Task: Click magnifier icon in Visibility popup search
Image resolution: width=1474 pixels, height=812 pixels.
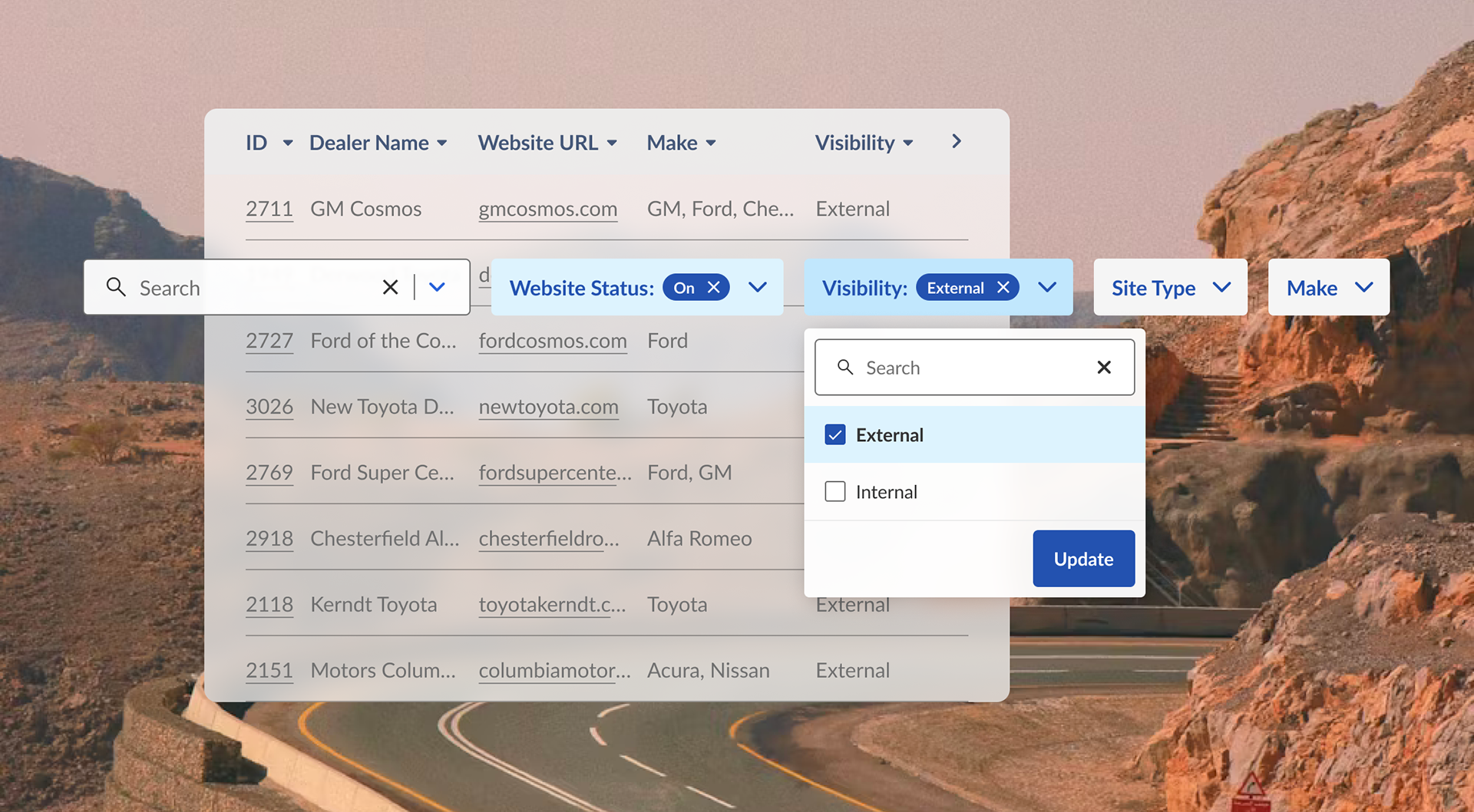Action: [x=845, y=367]
